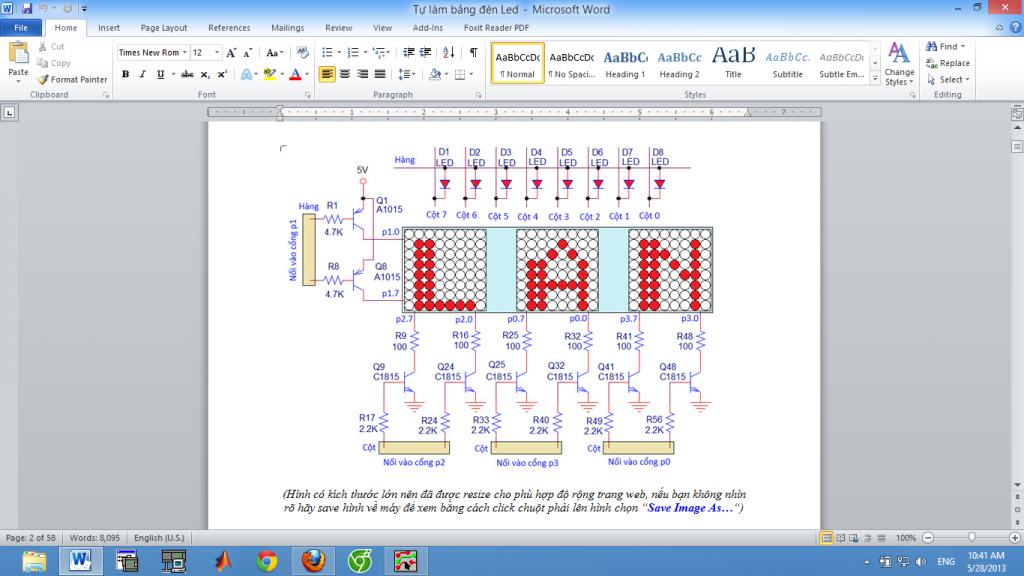Switch to Outline view
Screen dimensions: 1024x576
pos(868,538)
